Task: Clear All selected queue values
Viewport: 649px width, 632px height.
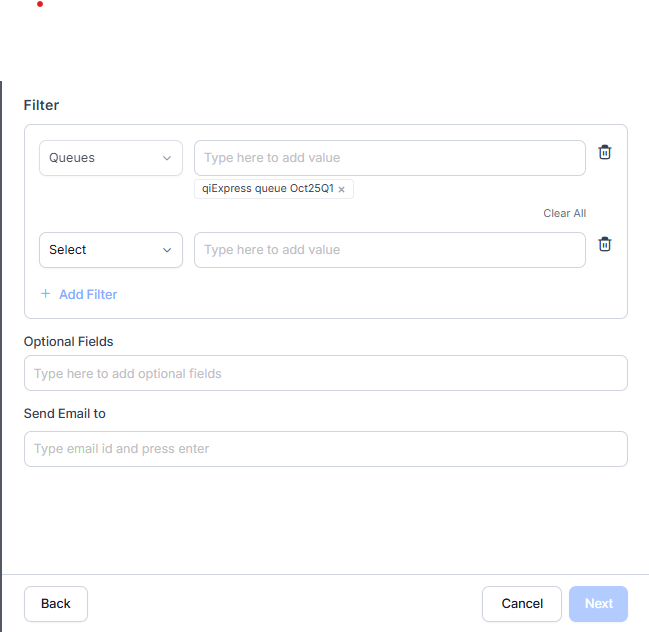Action: pos(564,213)
